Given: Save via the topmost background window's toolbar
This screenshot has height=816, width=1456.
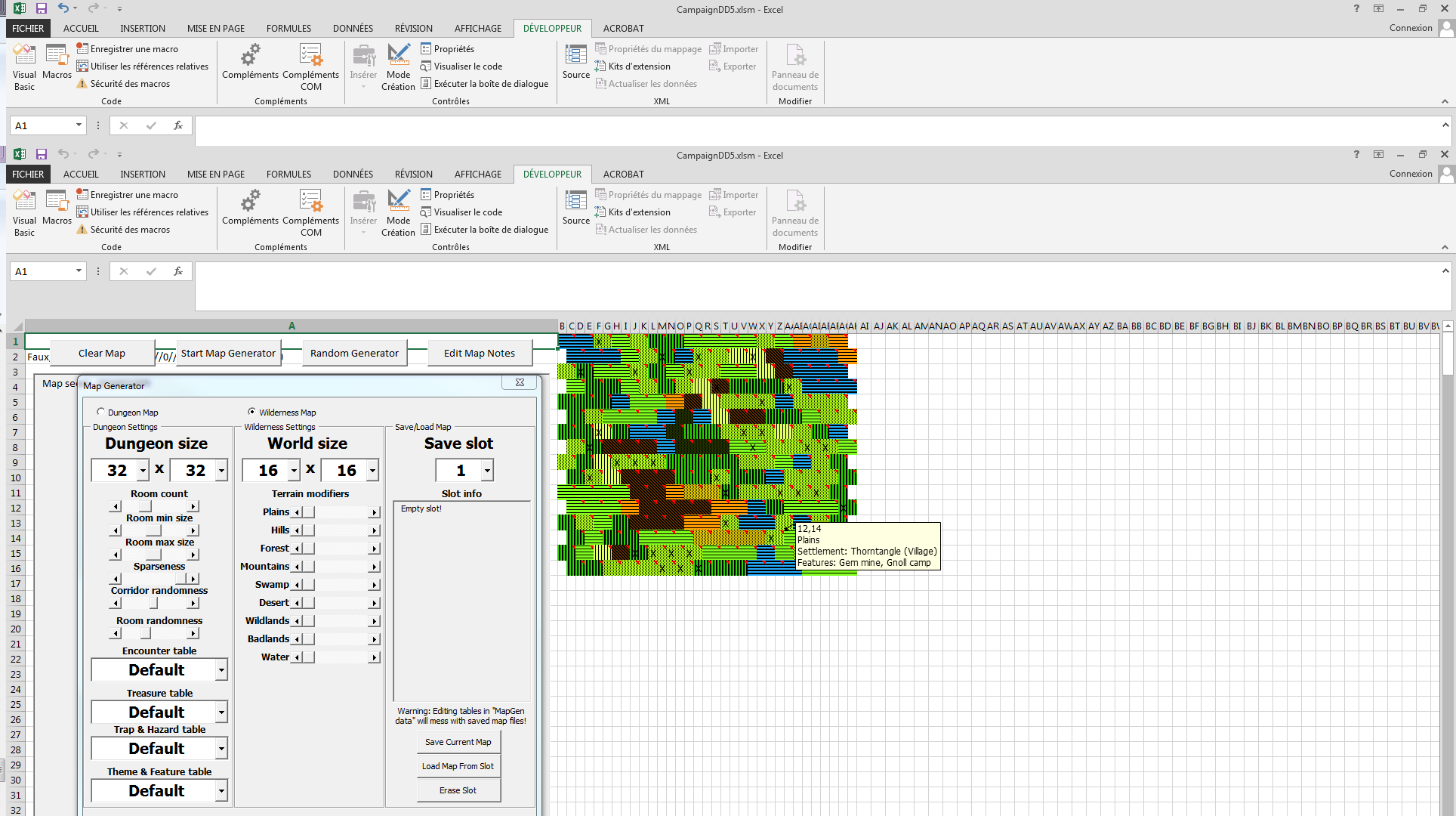Looking at the screenshot, I should pyautogui.click(x=42, y=8).
